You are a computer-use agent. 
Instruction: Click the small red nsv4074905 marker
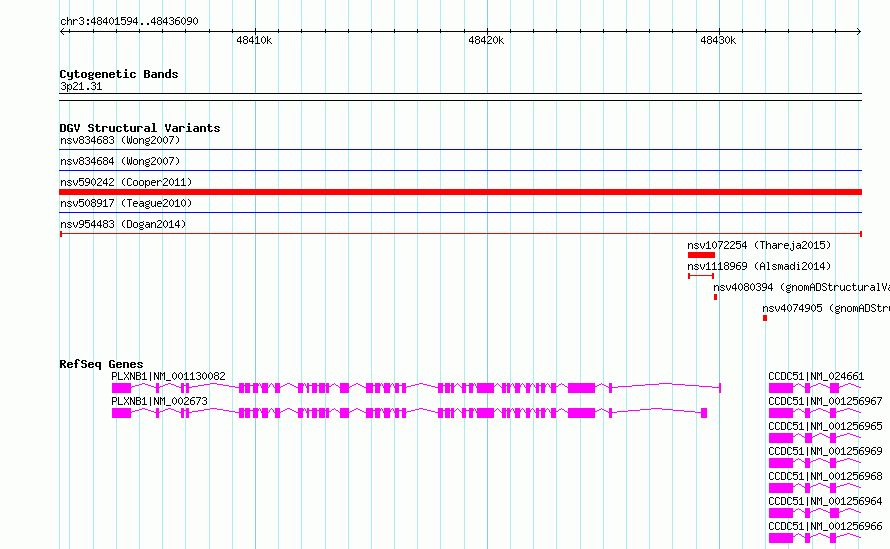tap(765, 318)
